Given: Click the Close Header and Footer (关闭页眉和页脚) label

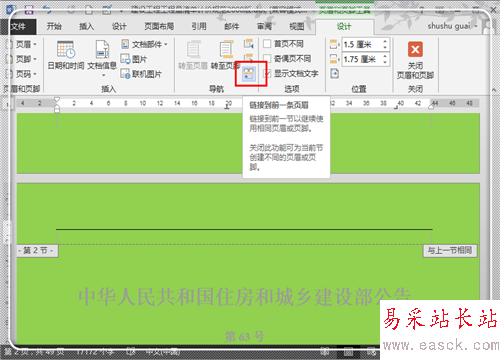Looking at the screenshot, I should 415,70.
